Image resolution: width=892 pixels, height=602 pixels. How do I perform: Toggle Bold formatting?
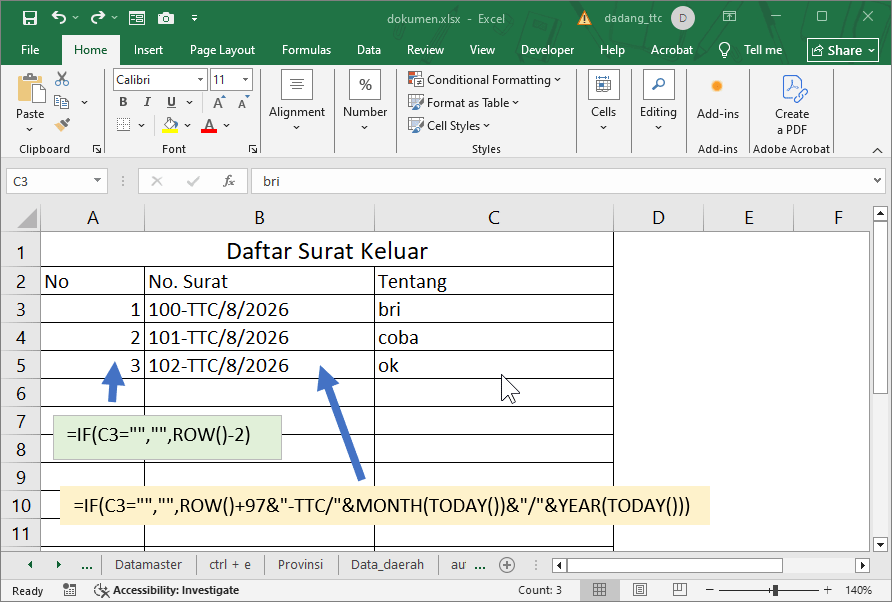tap(123, 102)
